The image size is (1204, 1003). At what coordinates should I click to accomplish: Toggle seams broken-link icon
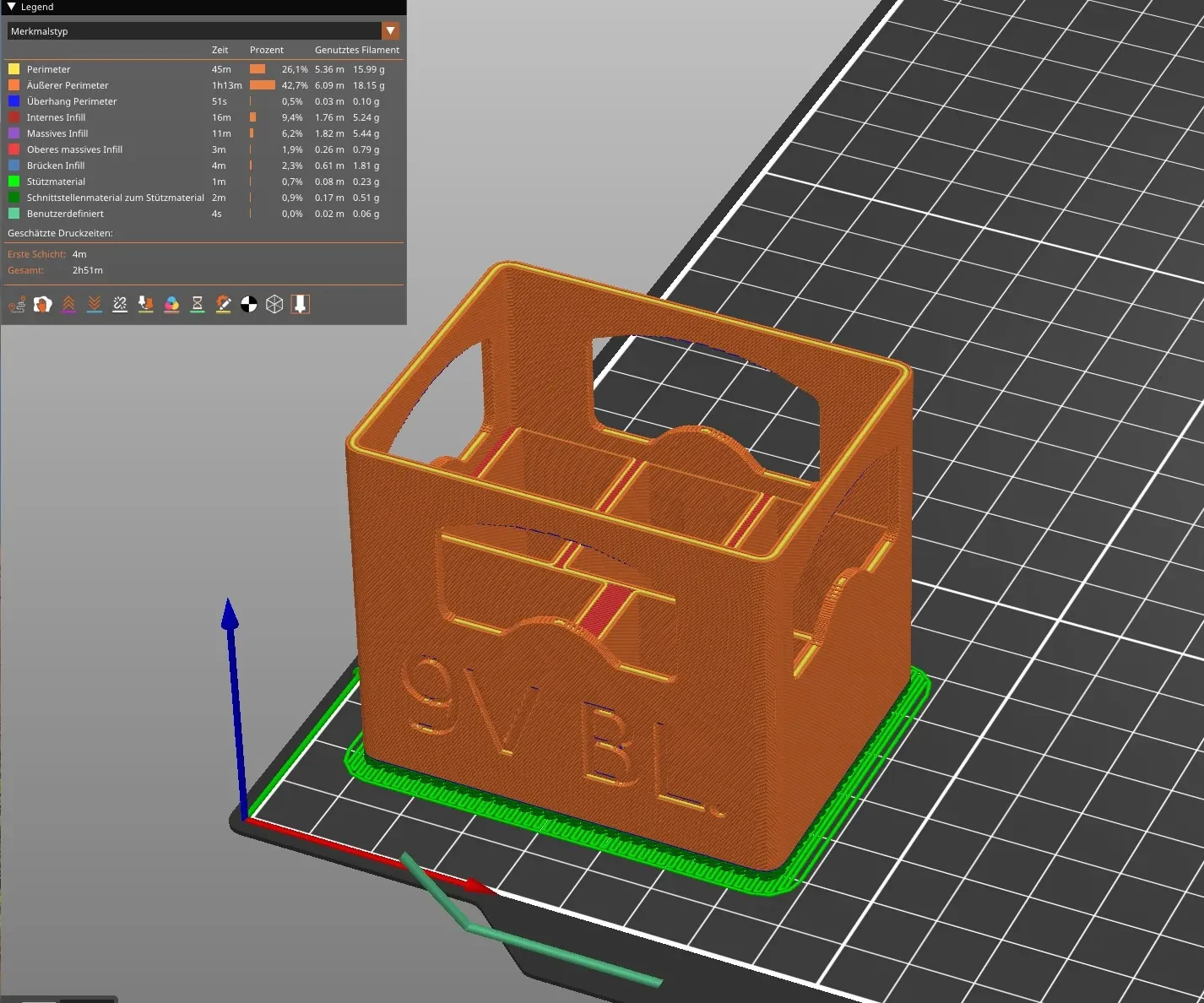point(120,304)
